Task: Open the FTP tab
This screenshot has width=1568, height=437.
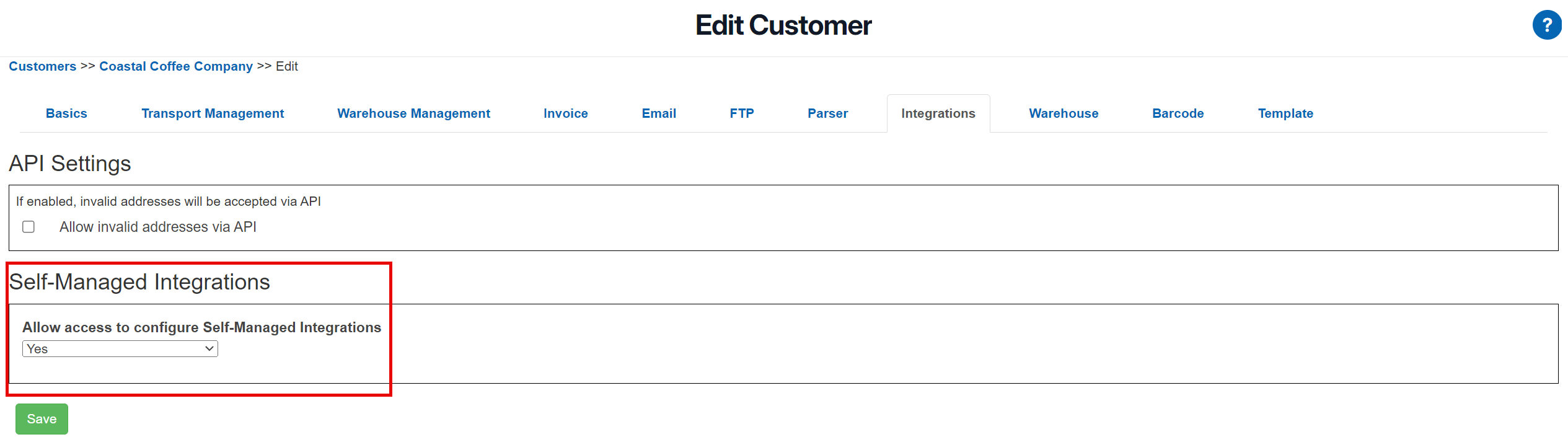Action: click(x=742, y=113)
